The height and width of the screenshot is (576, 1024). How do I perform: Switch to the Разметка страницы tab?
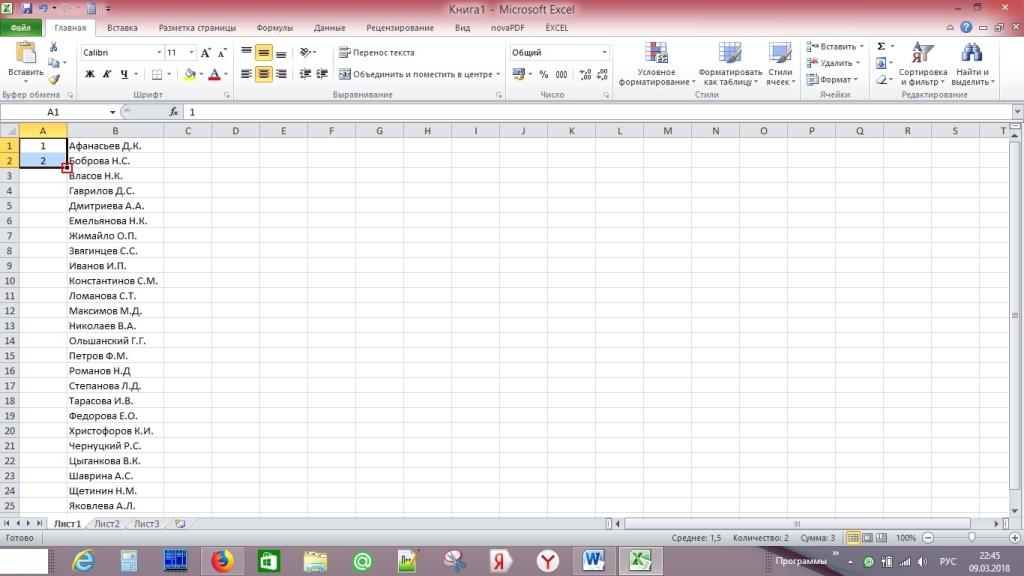click(197, 28)
